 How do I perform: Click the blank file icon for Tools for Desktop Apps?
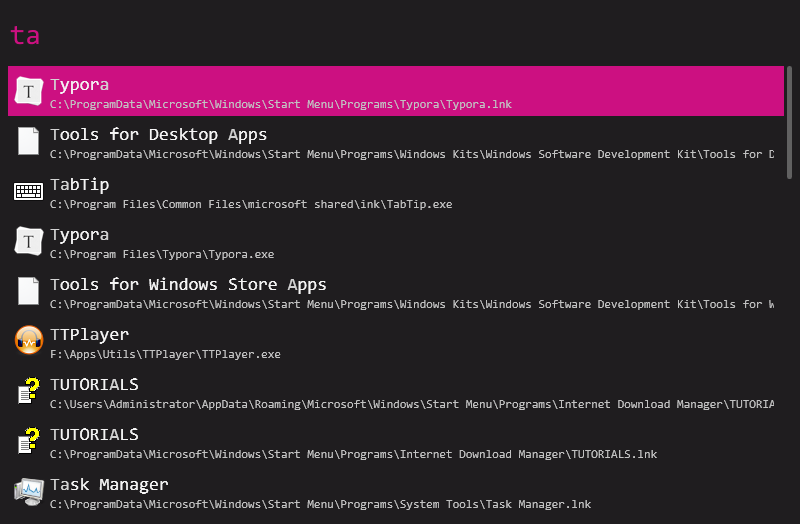(29, 141)
